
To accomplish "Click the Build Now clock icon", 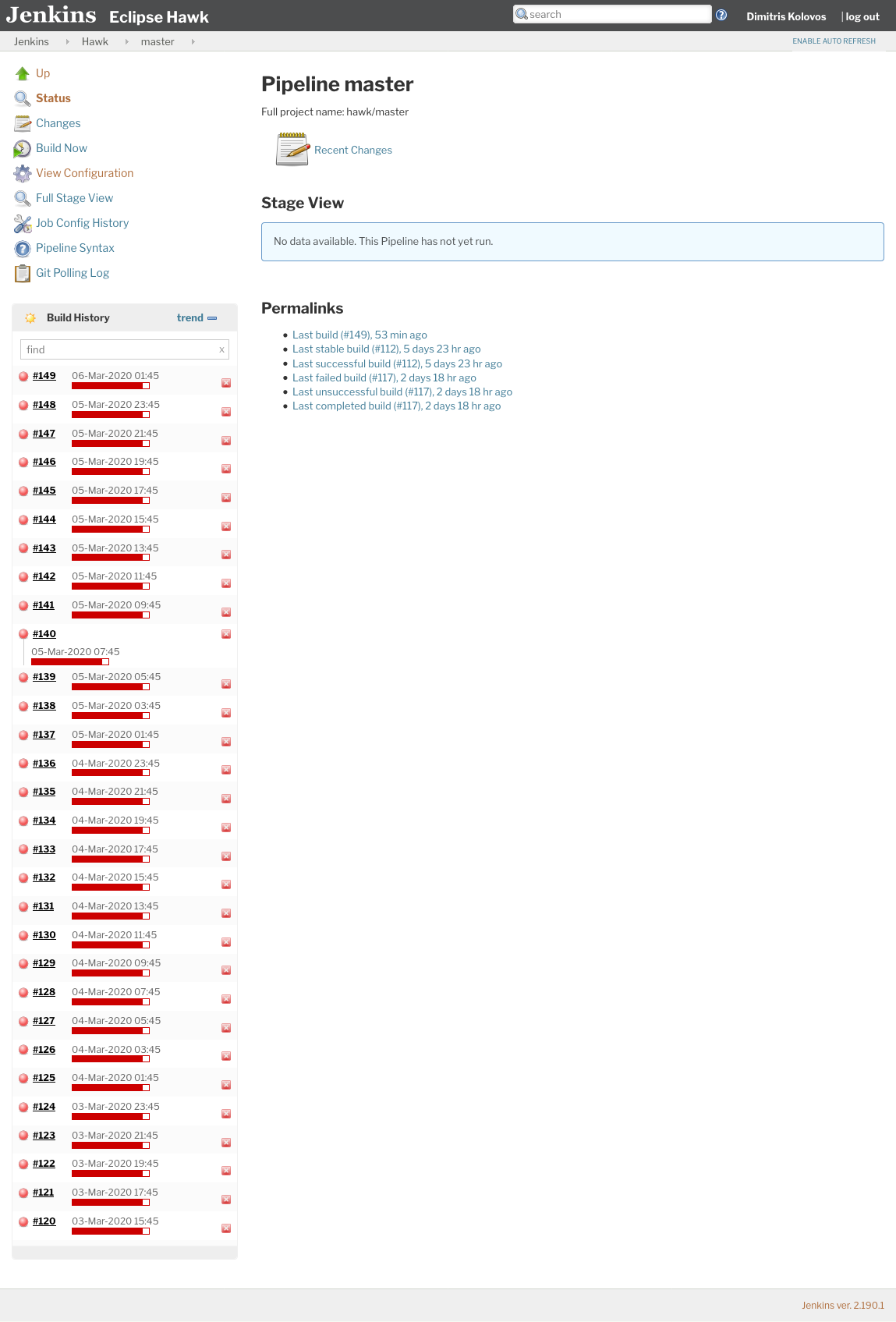I will point(23,148).
